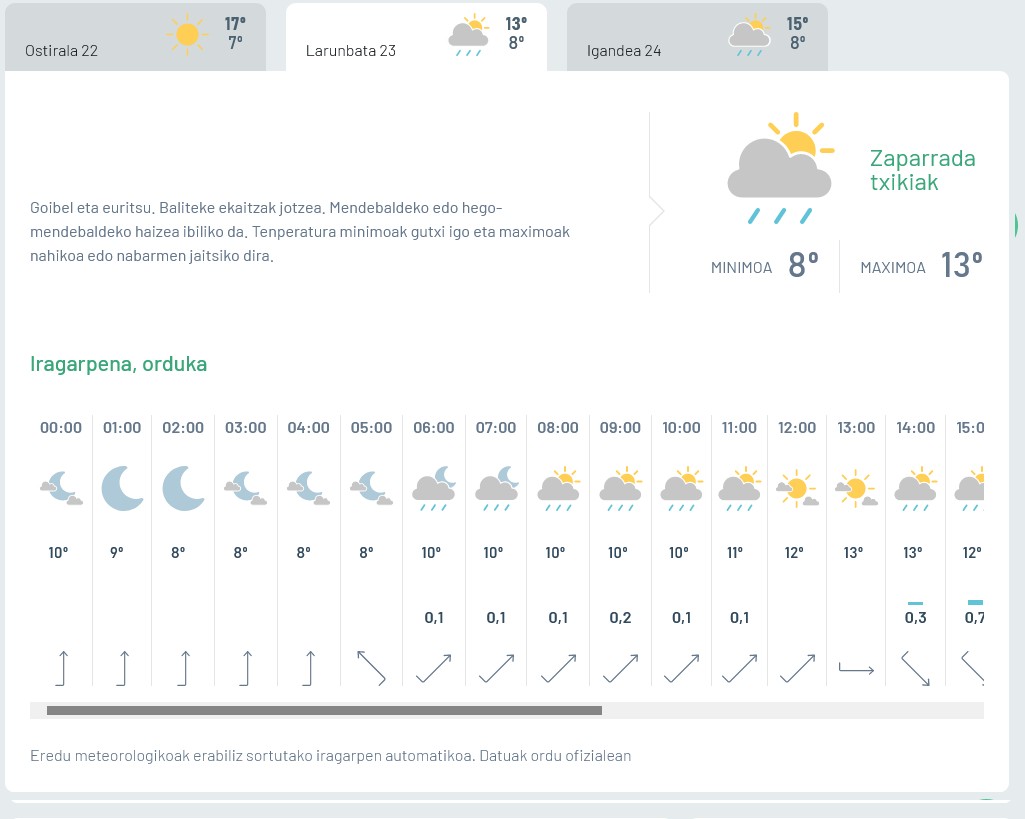
Task: Click the 11:00 temperature 11°
Action: pyautogui.click(x=735, y=552)
